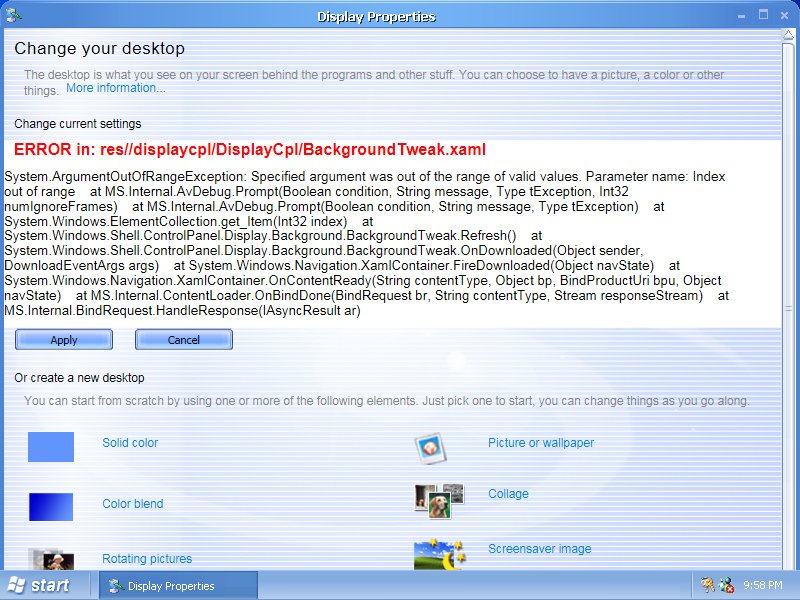The width and height of the screenshot is (800, 600).
Task: Select the Rotating pictures text link
Action: click(x=147, y=559)
